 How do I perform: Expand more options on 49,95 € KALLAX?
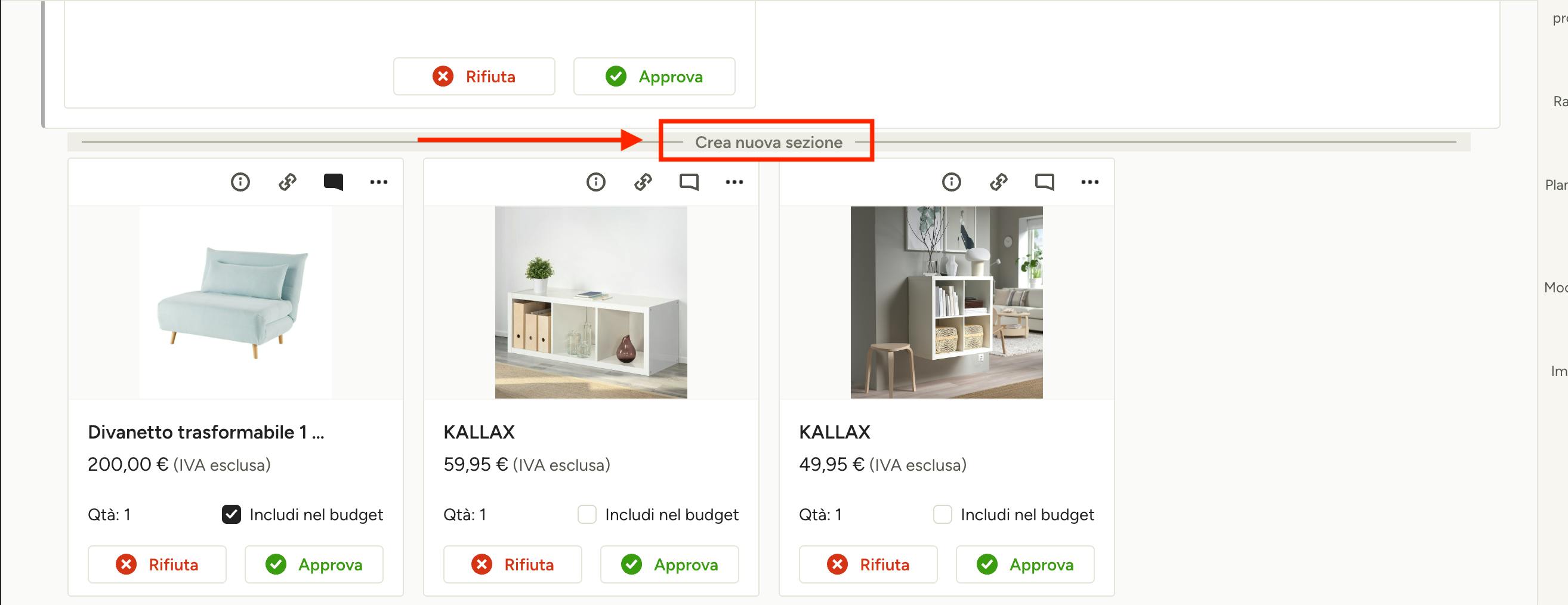1089,182
